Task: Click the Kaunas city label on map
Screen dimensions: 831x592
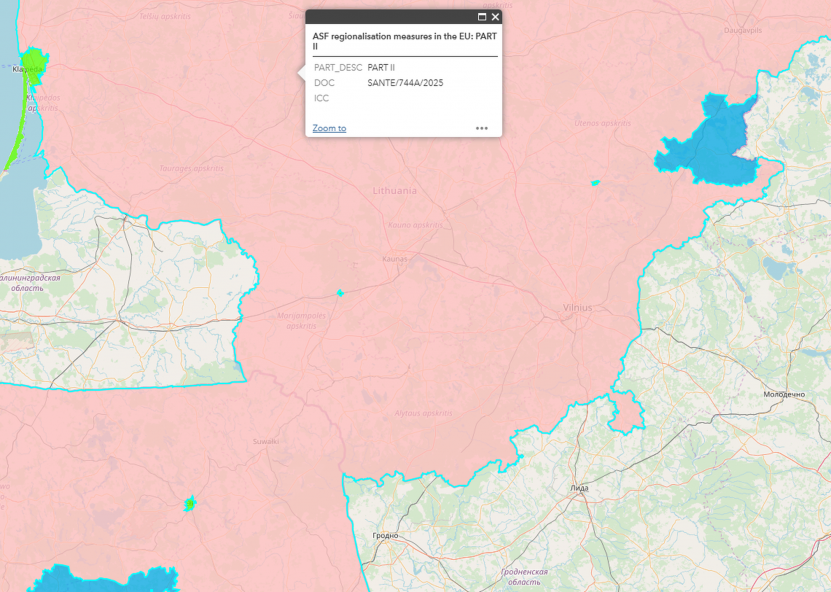Action: pyautogui.click(x=395, y=259)
